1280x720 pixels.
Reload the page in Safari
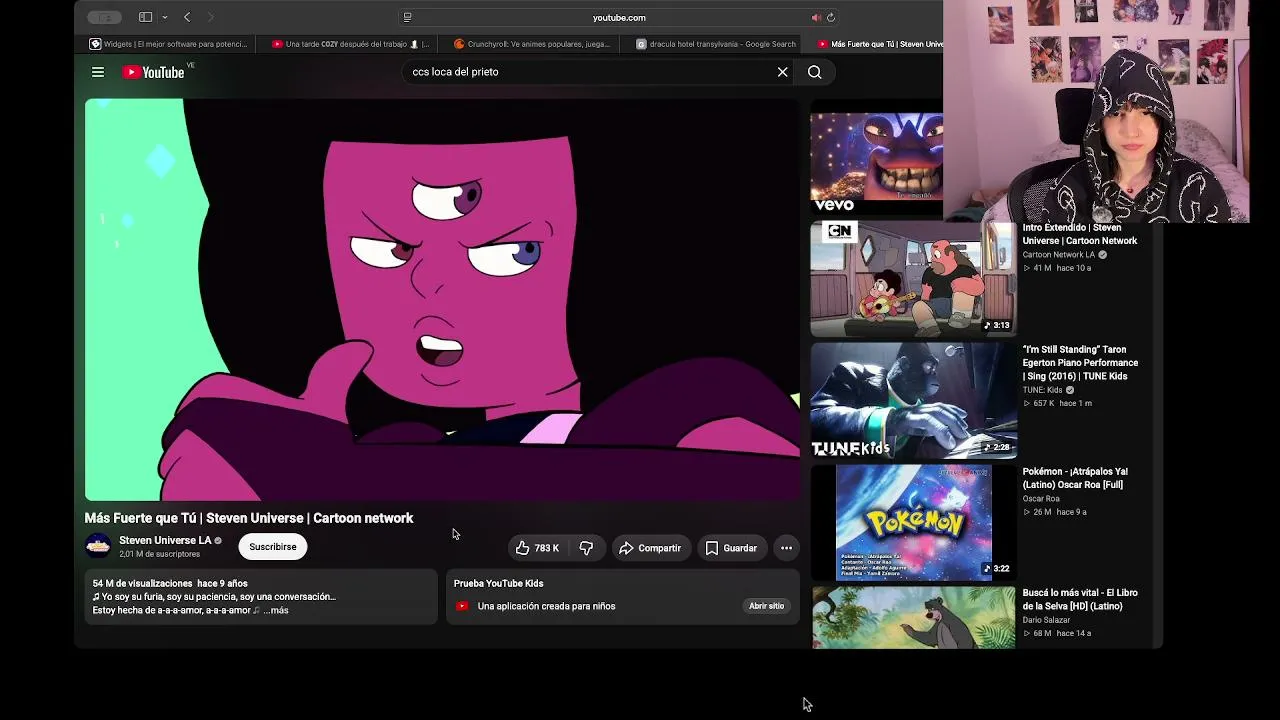tap(831, 17)
